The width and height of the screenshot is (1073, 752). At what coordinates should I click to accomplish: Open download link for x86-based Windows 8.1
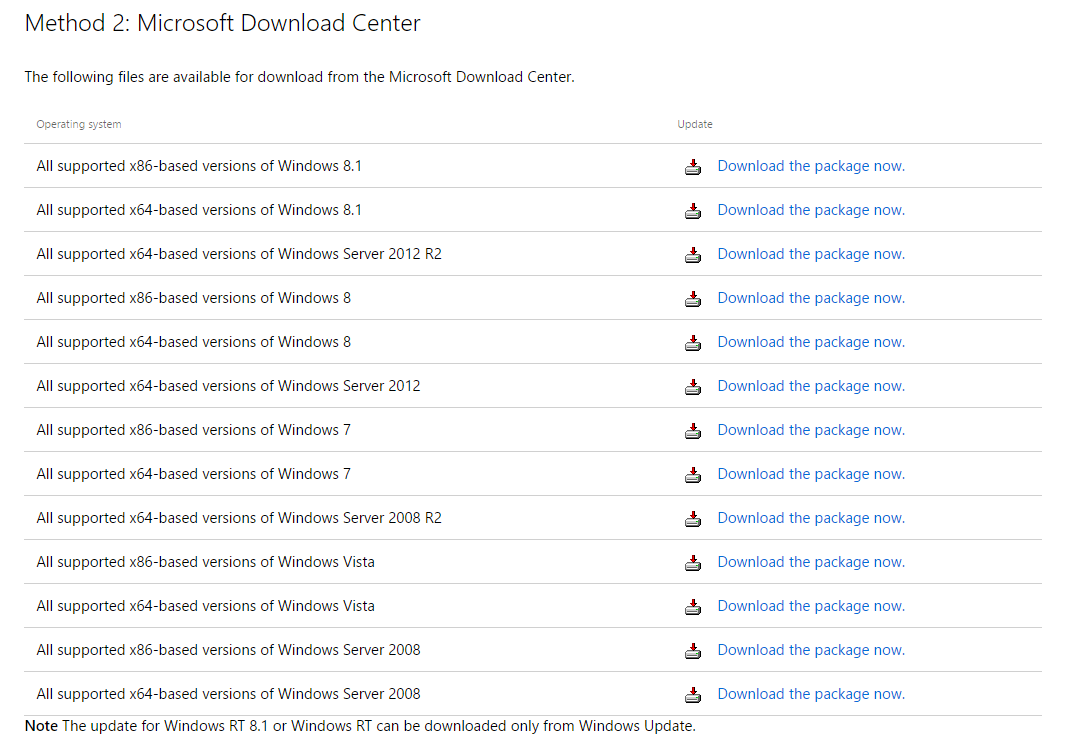click(x=810, y=166)
